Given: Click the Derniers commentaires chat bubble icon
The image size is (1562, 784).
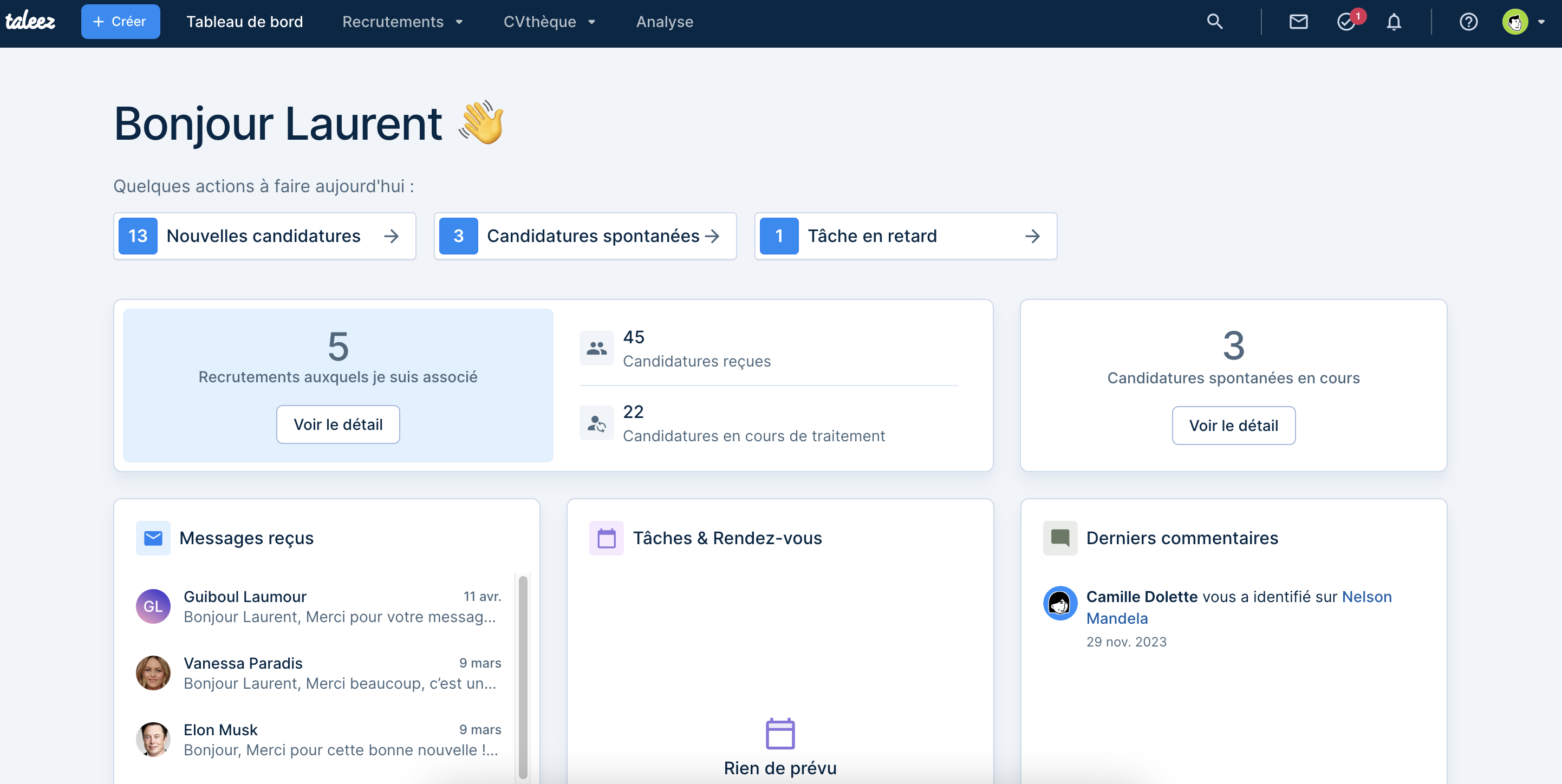Looking at the screenshot, I should [1059, 538].
